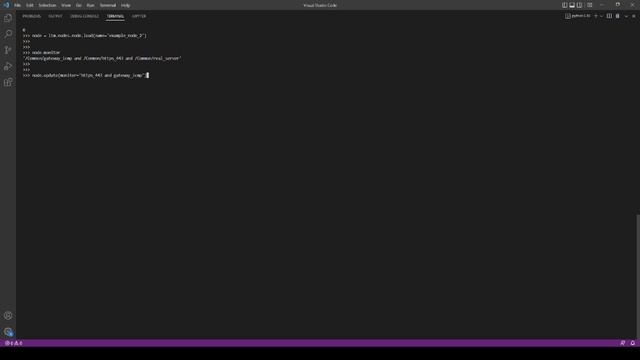Image resolution: width=640 pixels, height=360 pixels.
Task: Click the node.monitor command line
Action: tap(41, 53)
